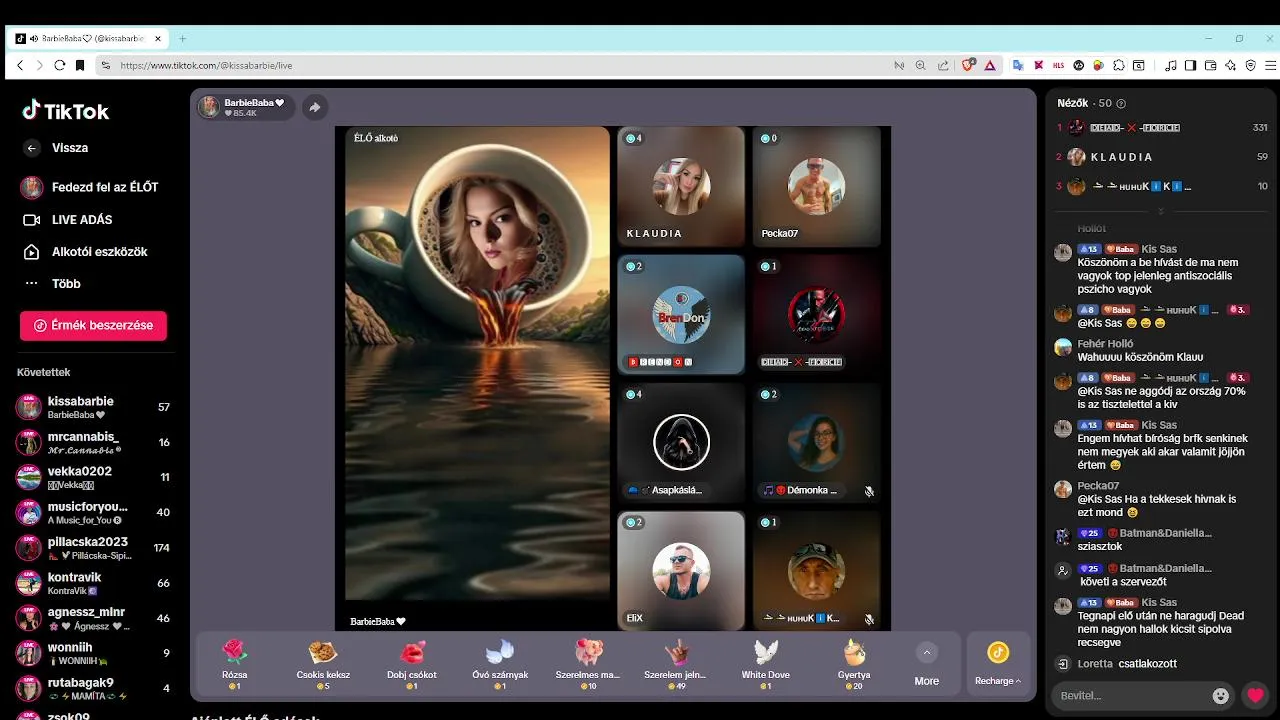Open Pecka07 commenter name in chat
This screenshot has height=720, width=1280.
1098,486
